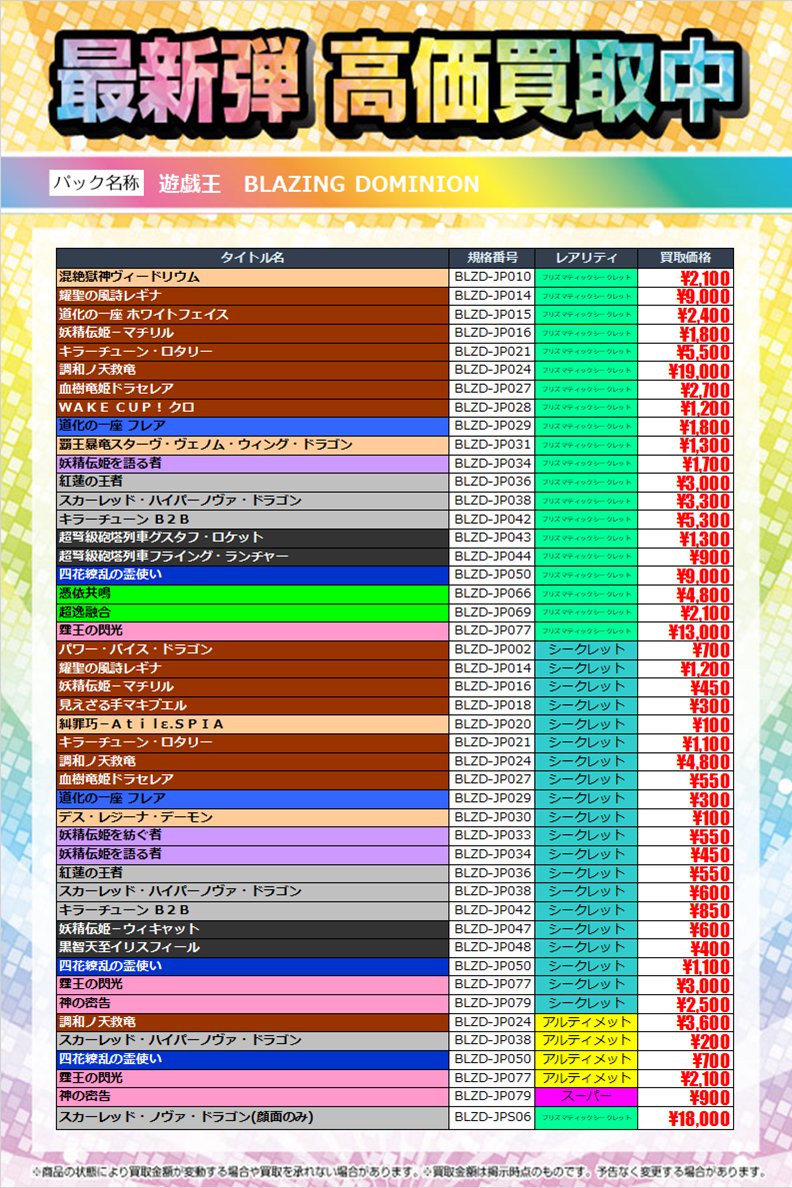This screenshot has height=1188, width=792.
Task: Select card name 混絶獄神ヴィードリウム
Action: tap(130, 277)
